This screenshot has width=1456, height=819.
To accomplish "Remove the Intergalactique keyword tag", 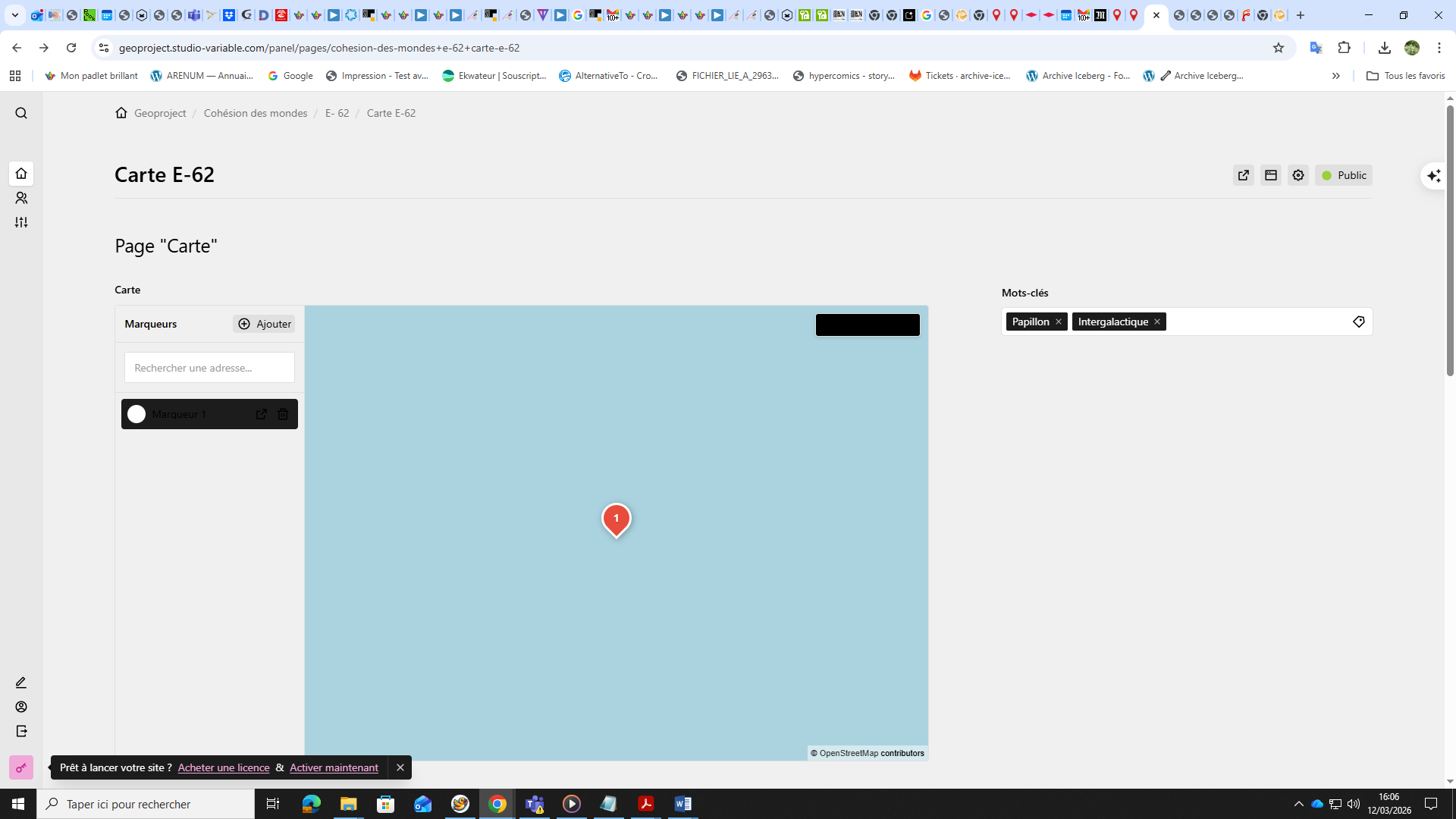I will coord(1157,322).
